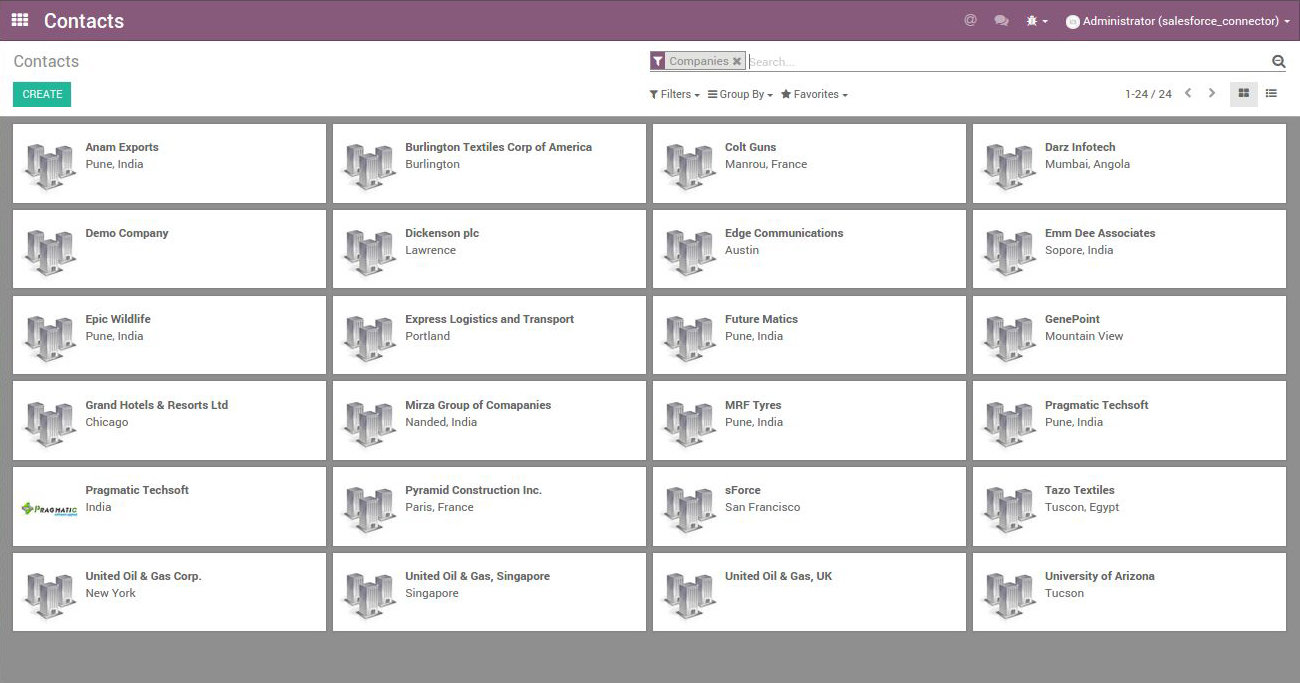The width and height of the screenshot is (1300, 683).
Task: Expand the Group By dropdown
Action: coord(740,94)
